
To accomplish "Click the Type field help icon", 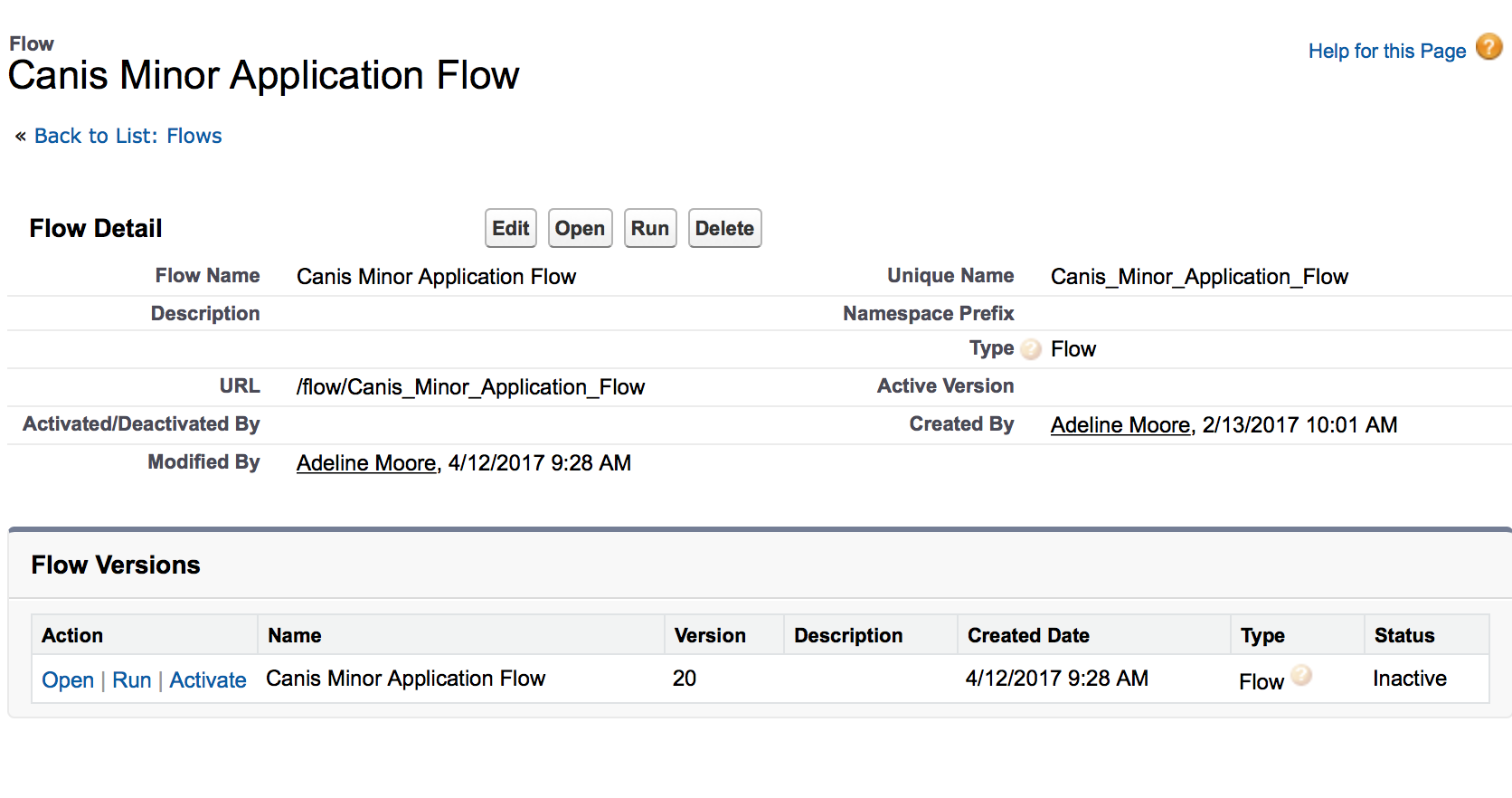I will 1031,349.
